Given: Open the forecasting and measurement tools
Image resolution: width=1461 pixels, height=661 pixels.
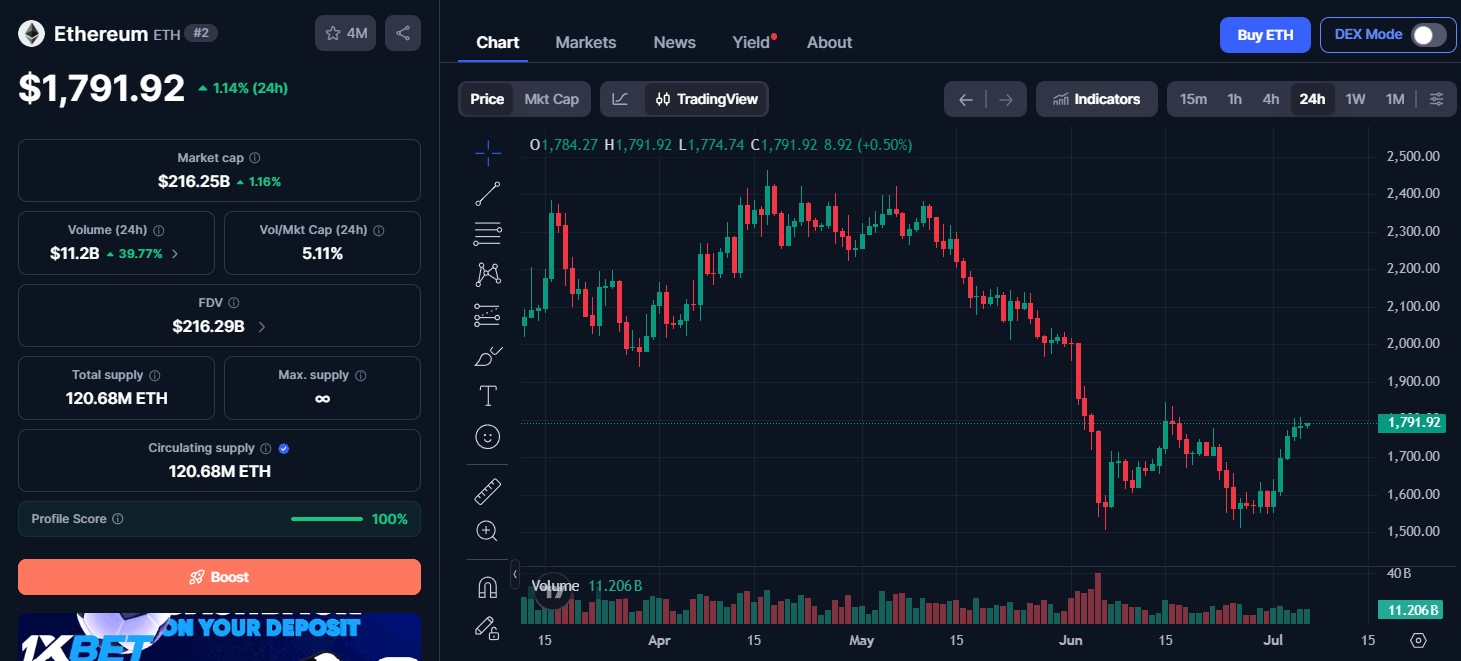Looking at the screenshot, I should pos(488,315).
